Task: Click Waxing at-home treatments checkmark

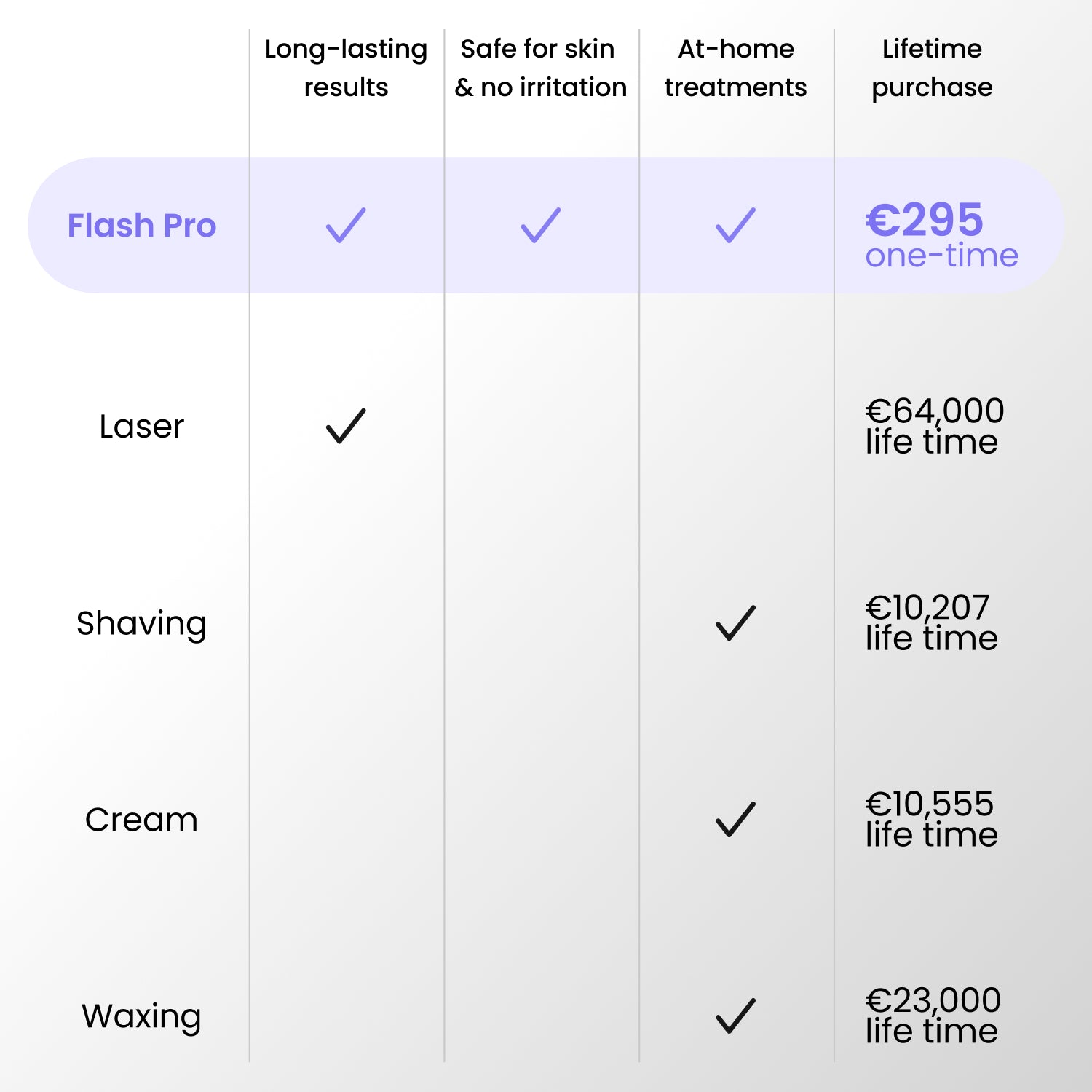Action: (736, 1016)
